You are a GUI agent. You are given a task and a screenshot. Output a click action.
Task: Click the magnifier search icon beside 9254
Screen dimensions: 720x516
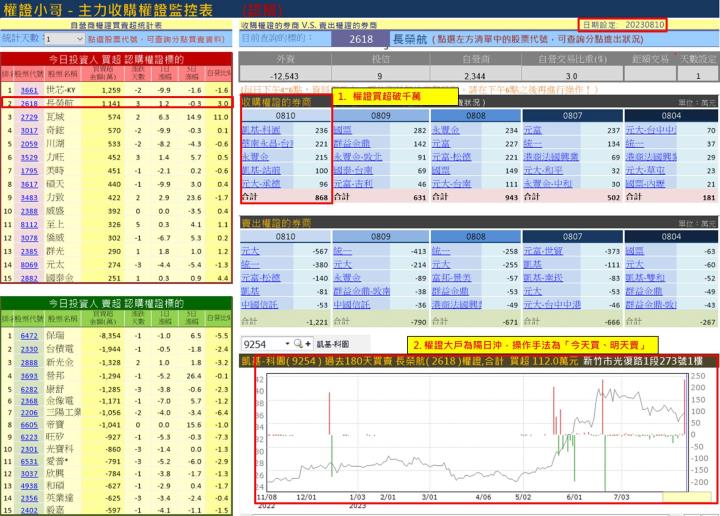click(x=298, y=343)
